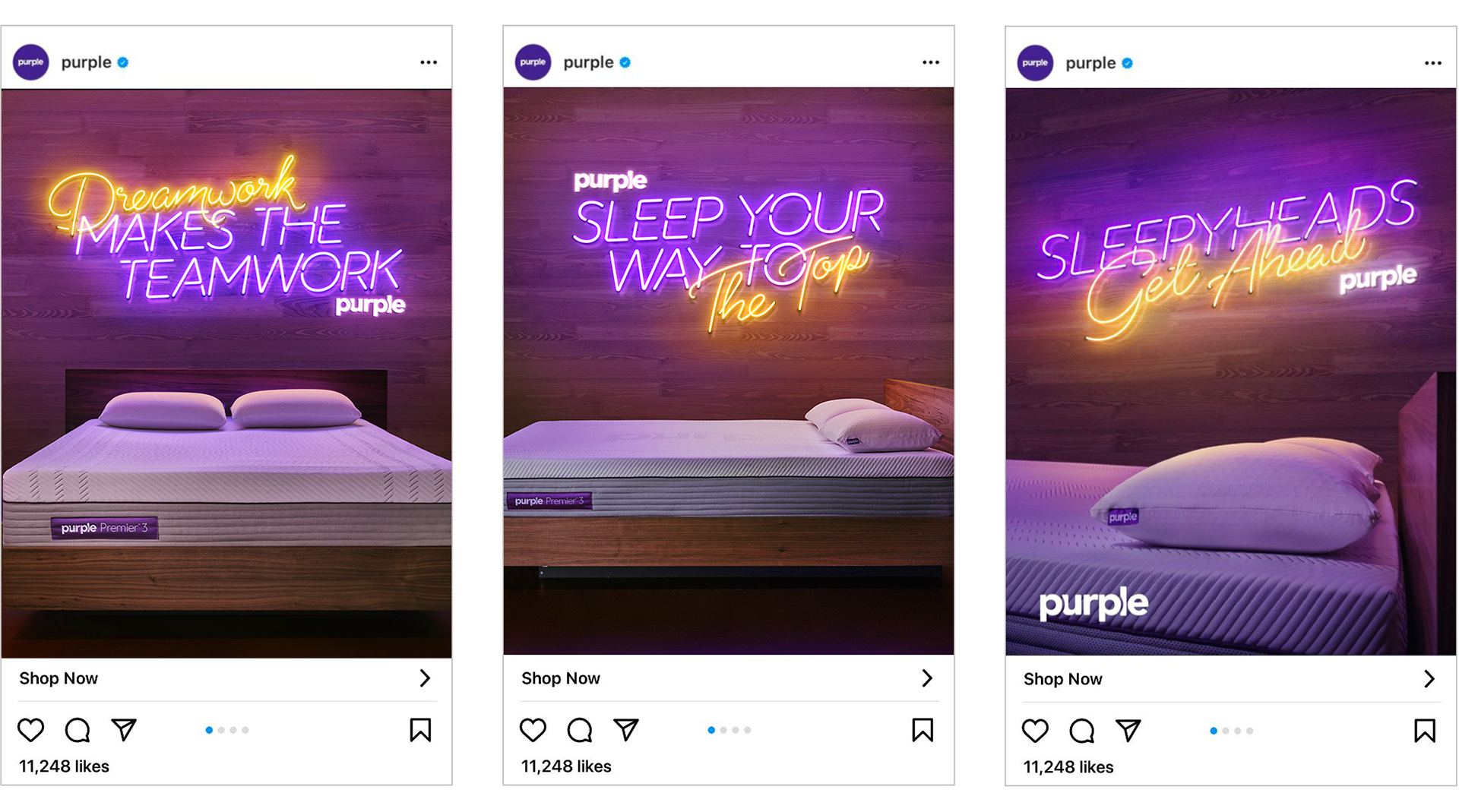Share the Sleepyheads Get Ahead post
This screenshot has width=1459, height=812.
click(1128, 731)
